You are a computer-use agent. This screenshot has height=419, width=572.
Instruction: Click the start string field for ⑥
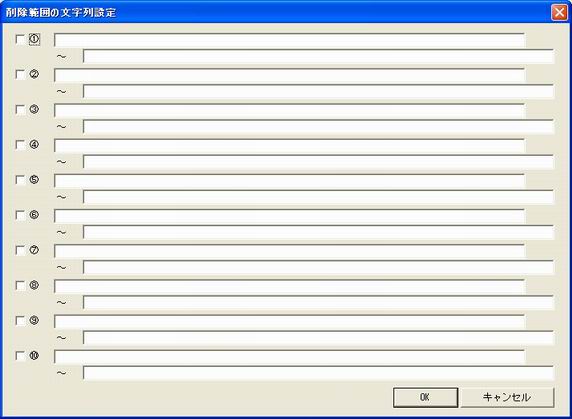pos(290,216)
